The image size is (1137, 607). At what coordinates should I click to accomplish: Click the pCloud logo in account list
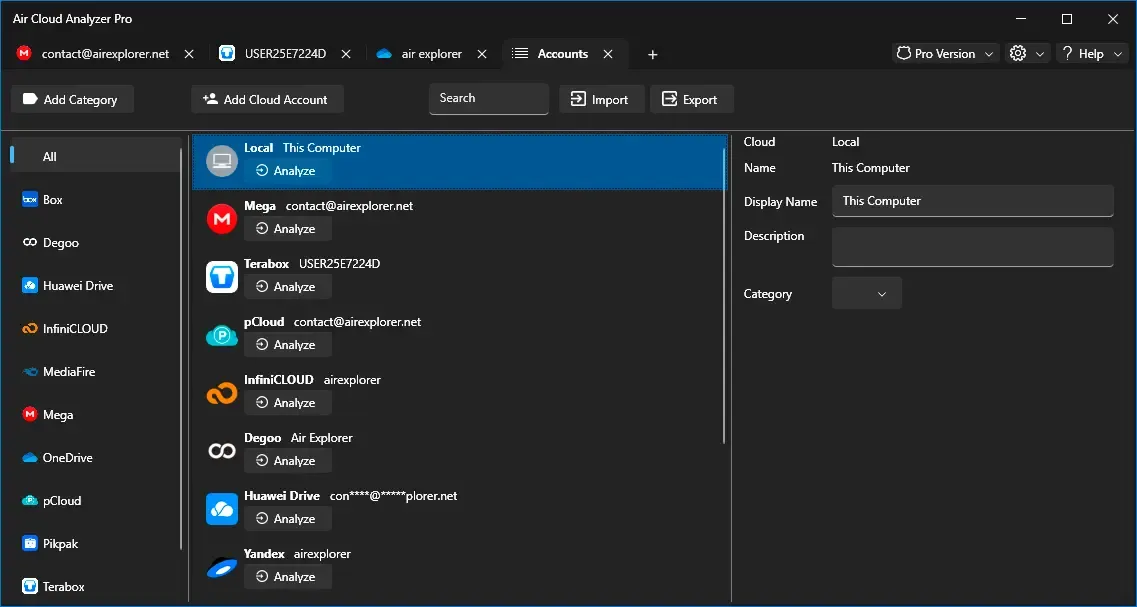(222, 335)
